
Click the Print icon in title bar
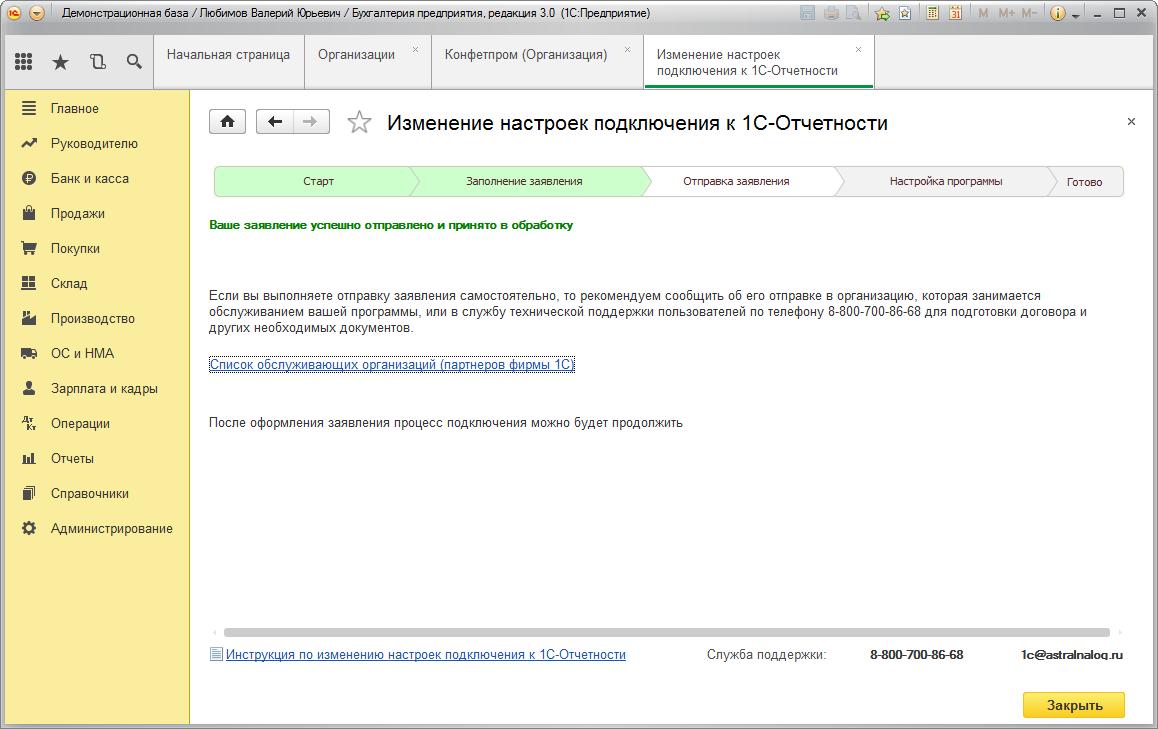click(x=831, y=13)
